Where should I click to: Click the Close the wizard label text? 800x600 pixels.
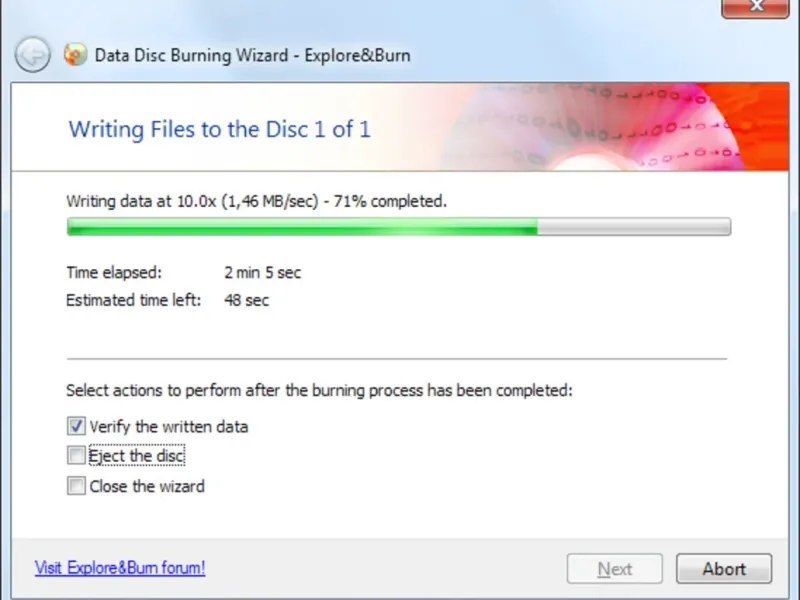tap(147, 486)
